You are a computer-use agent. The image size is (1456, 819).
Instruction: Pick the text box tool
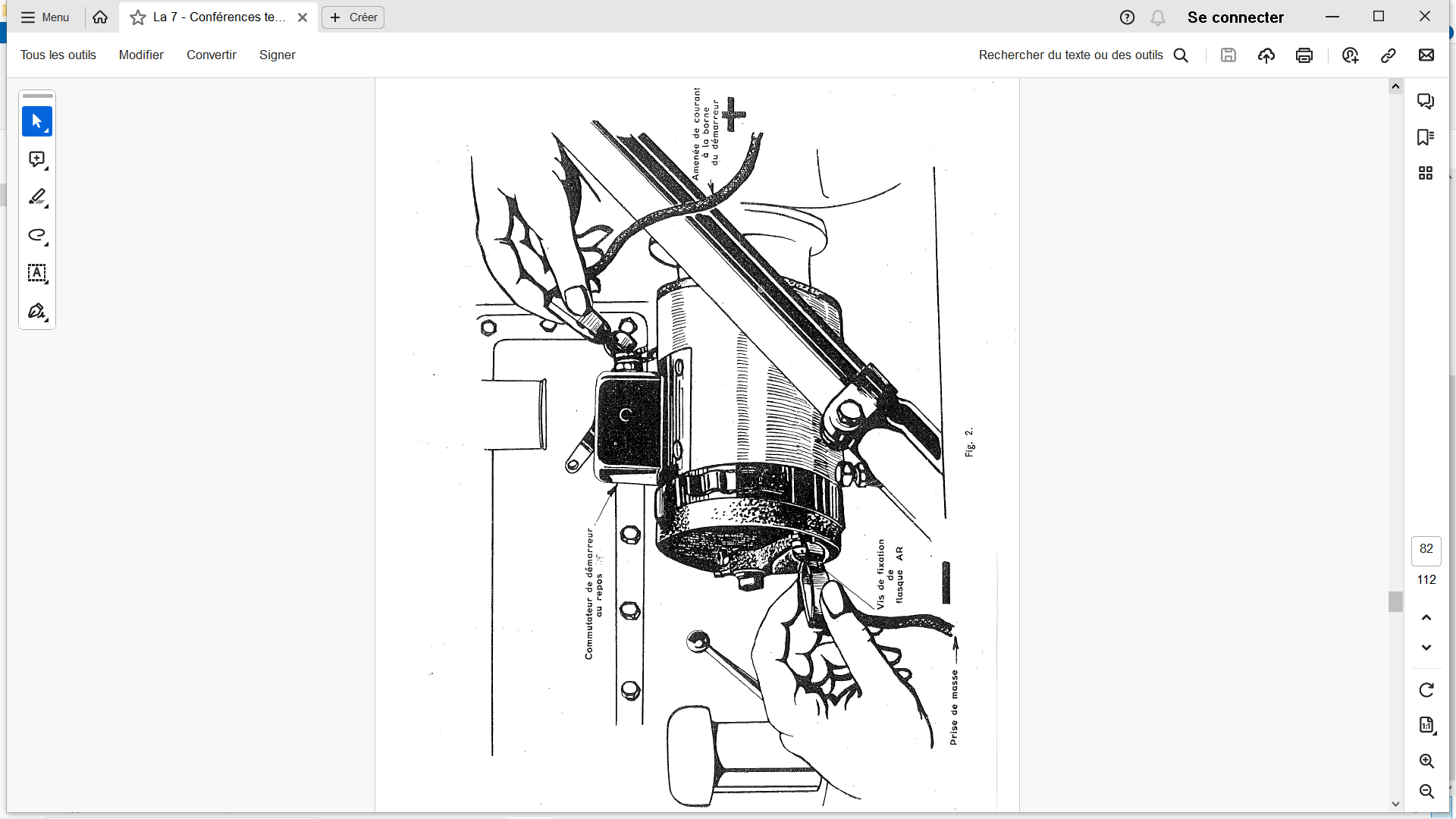pyautogui.click(x=36, y=273)
